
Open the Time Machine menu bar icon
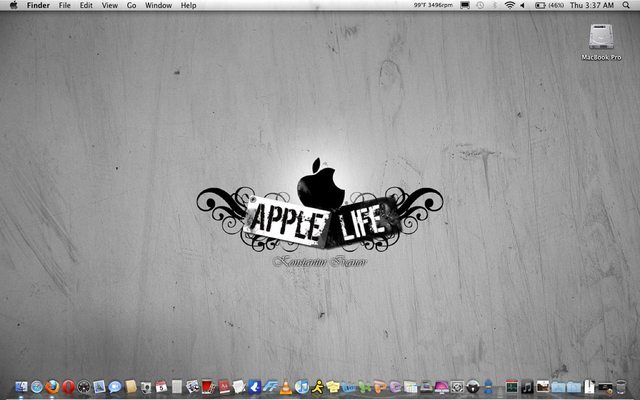pos(480,5)
